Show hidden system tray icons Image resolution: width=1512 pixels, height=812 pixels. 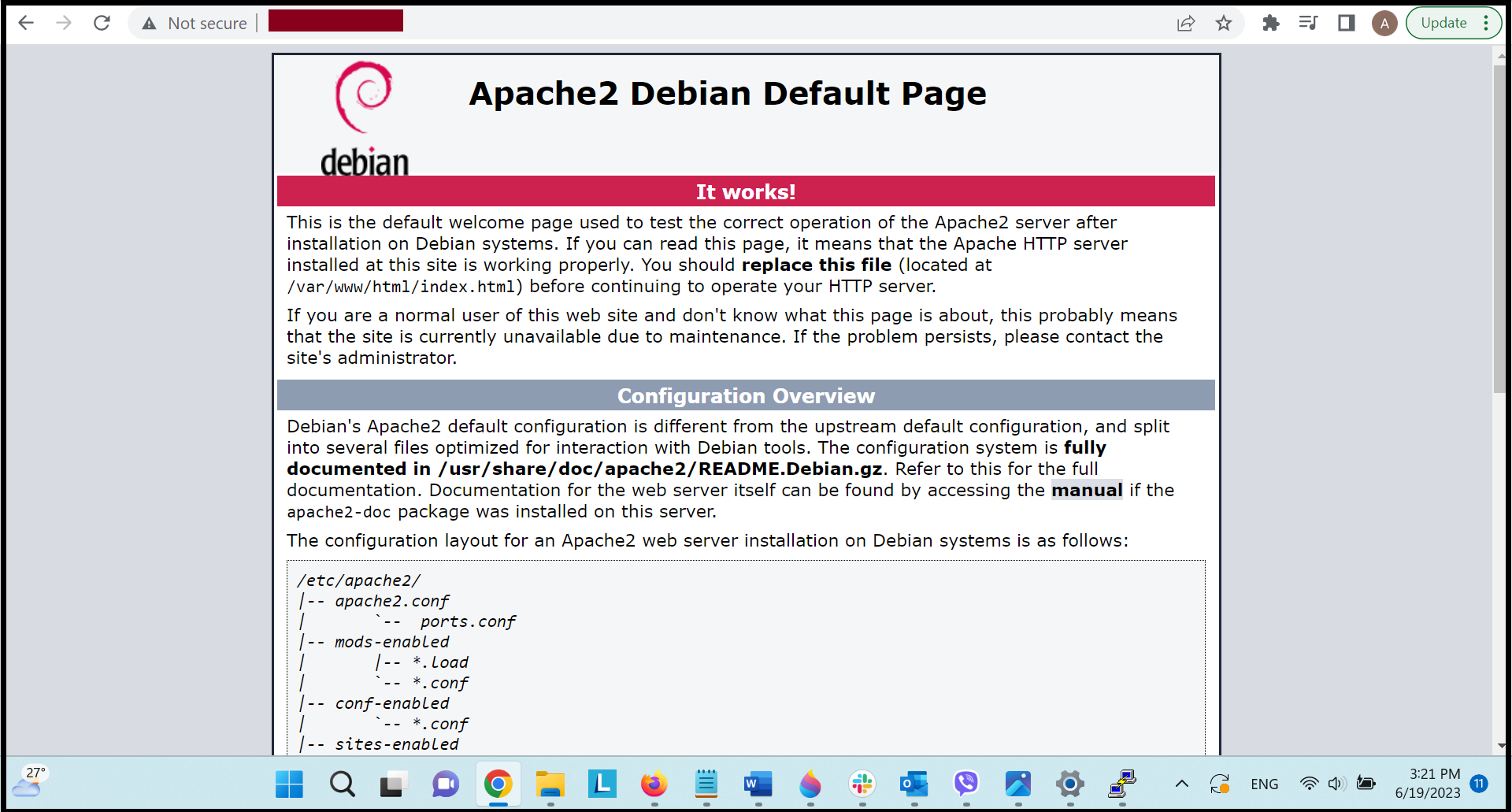point(1182,784)
